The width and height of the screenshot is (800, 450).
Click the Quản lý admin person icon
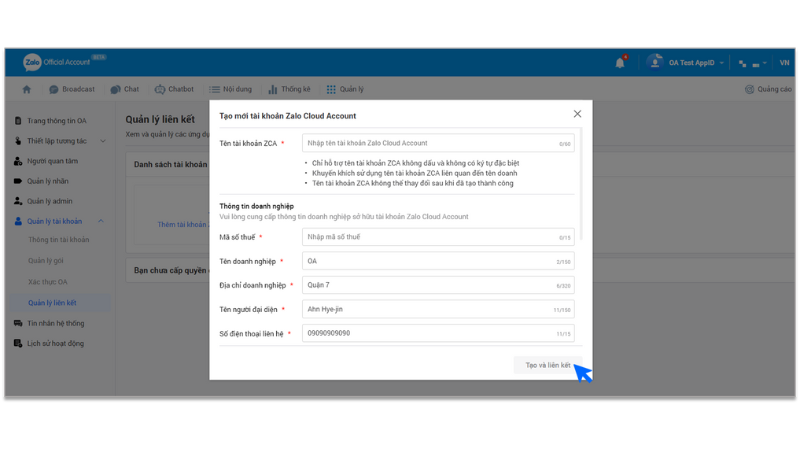(18, 201)
